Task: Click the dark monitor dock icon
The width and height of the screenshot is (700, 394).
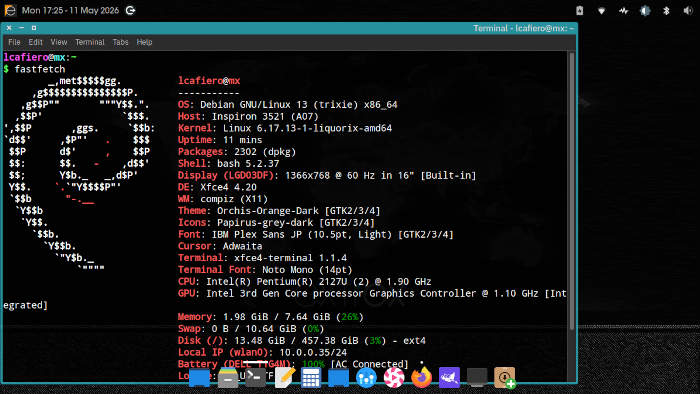Action: 477,378
